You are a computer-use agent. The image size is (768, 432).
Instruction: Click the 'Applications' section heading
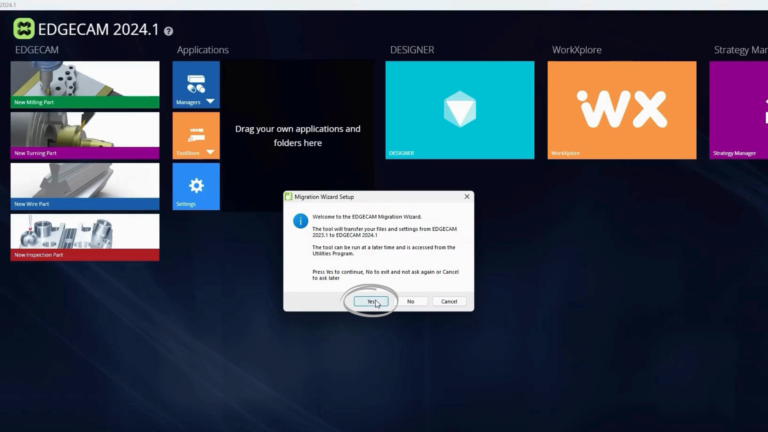coord(203,50)
